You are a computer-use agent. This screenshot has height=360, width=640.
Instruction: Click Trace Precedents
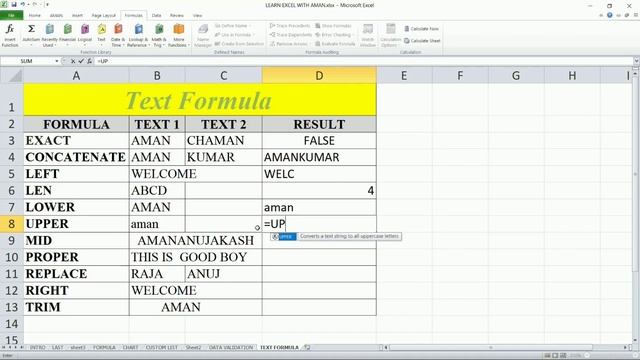(x=291, y=26)
